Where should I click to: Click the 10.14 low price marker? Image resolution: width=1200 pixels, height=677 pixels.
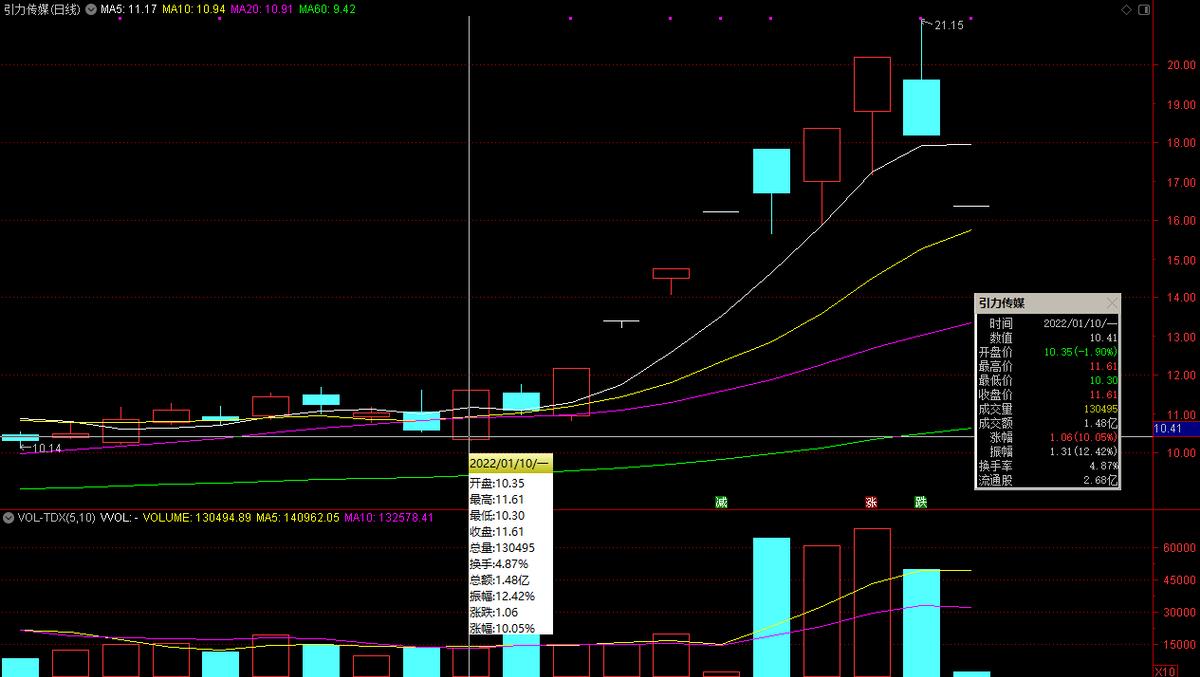tap(45, 449)
